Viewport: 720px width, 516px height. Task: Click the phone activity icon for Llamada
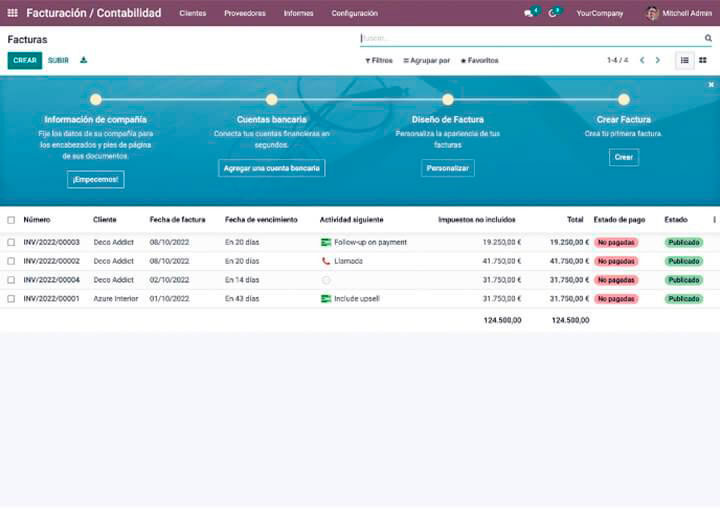[x=326, y=261]
